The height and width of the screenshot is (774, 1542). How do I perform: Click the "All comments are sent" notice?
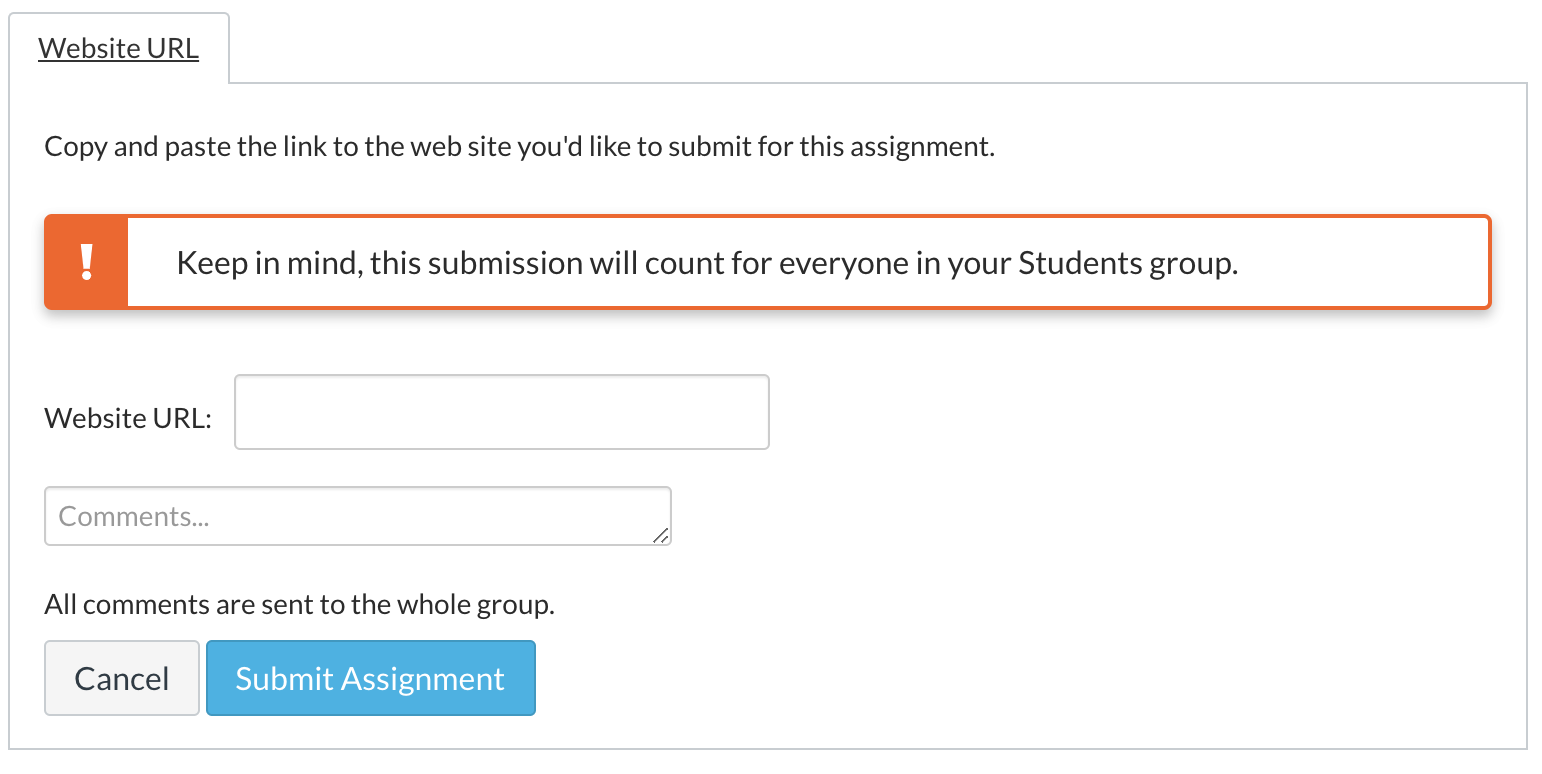click(299, 604)
